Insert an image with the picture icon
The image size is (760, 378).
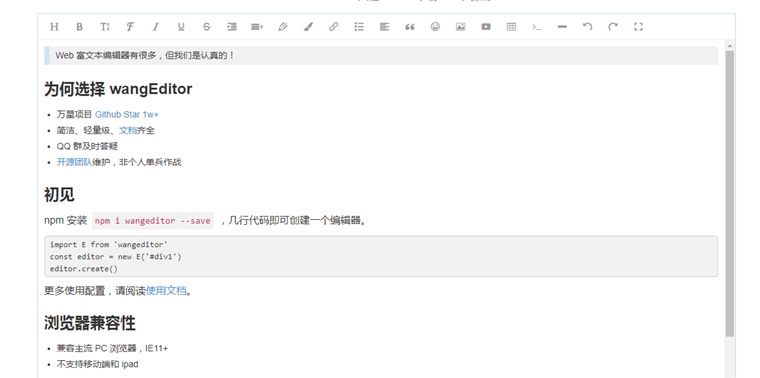point(460,27)
